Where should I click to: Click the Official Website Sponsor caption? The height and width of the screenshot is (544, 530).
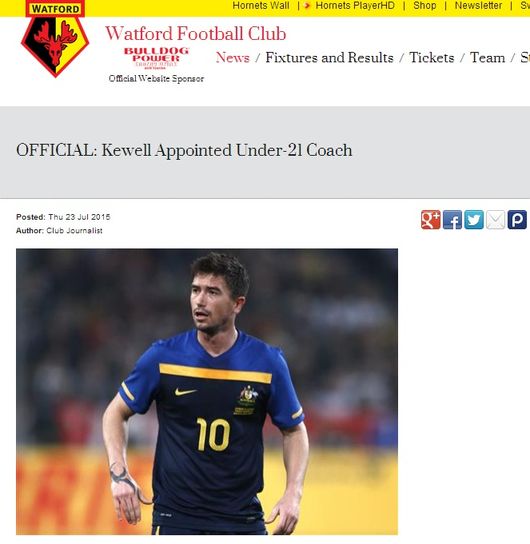point(156,79)
